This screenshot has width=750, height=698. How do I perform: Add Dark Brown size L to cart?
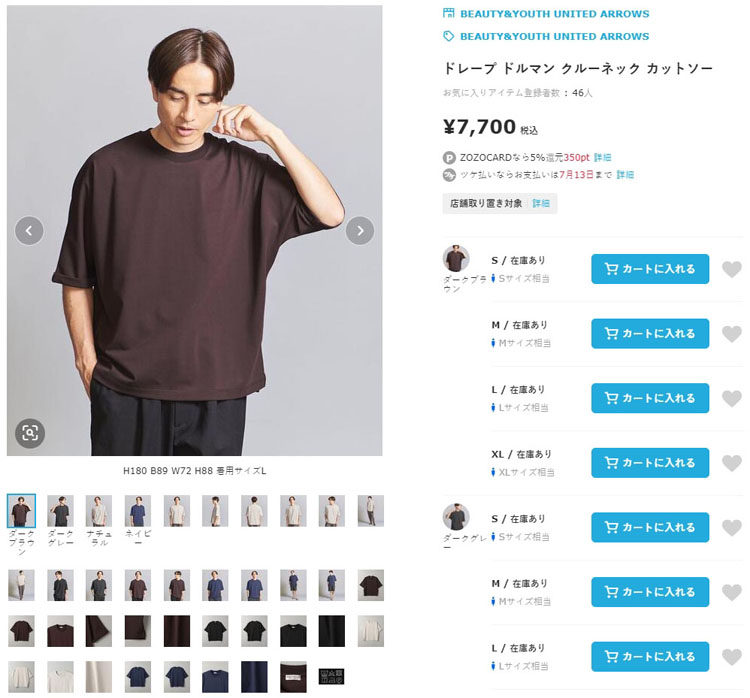[650, 398]
